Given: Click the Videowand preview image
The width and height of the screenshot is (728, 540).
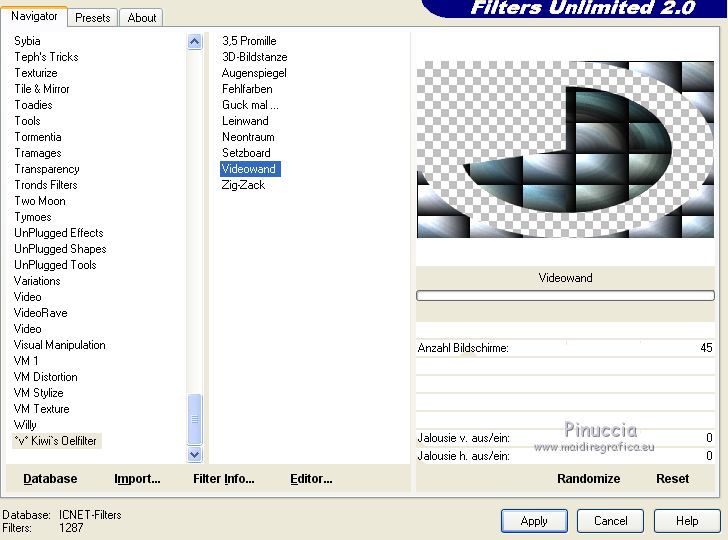Looking at the screenshot, I should pyautogui.click(x=565, y=150).
